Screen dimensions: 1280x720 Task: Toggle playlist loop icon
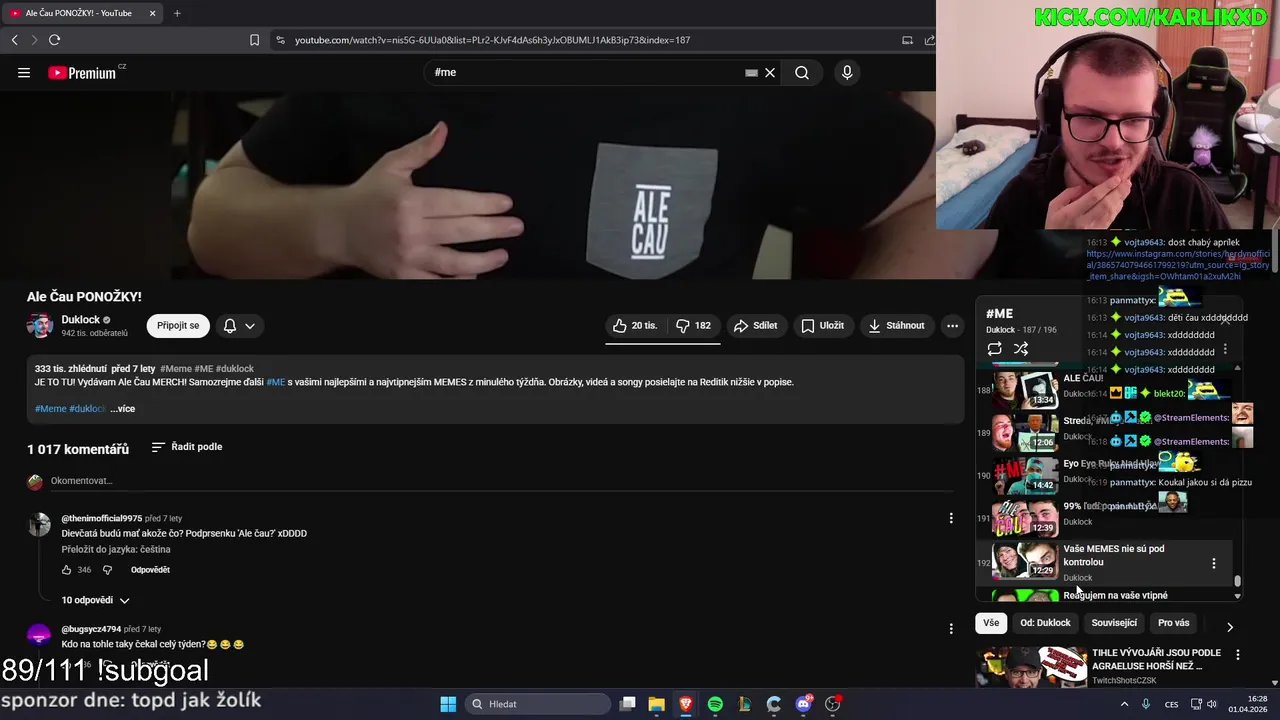(994, 349)
